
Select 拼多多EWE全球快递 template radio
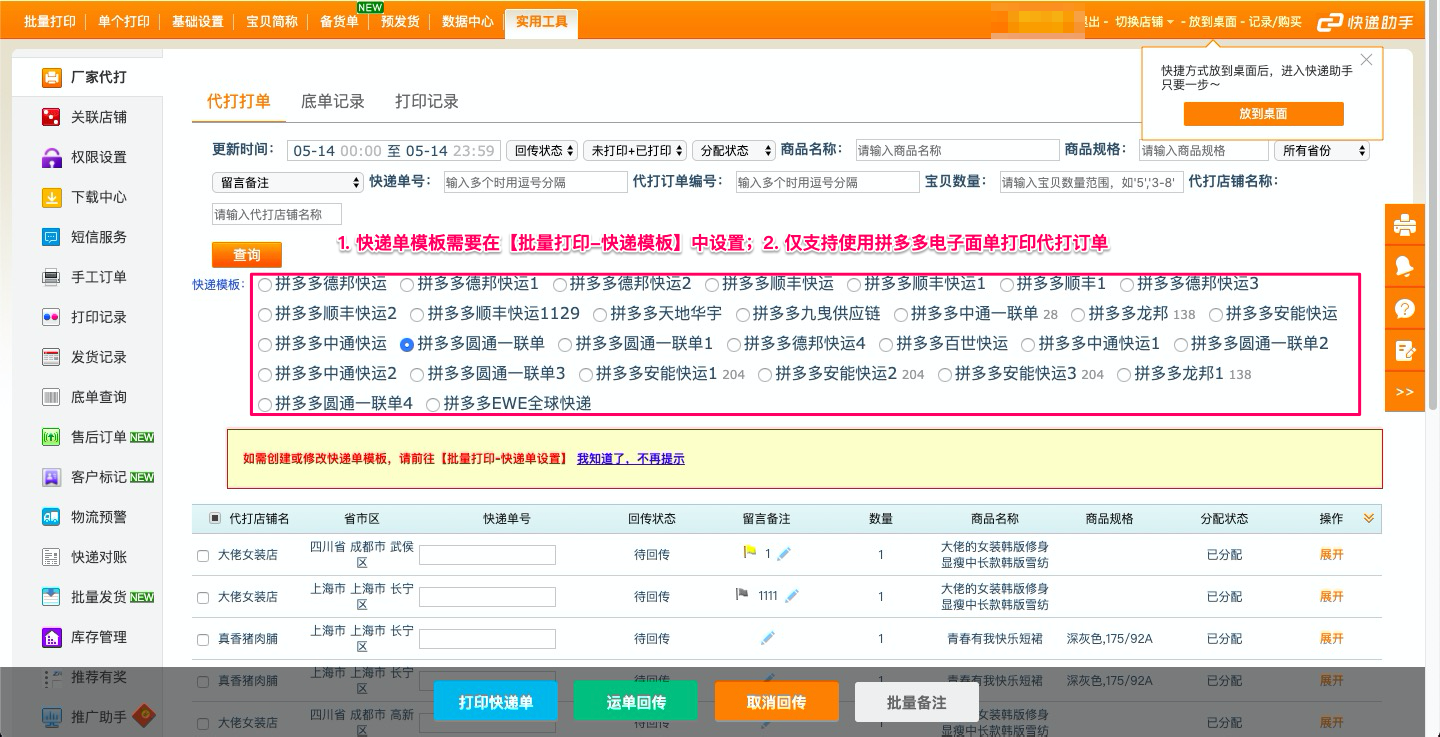(x=433, y=404)
